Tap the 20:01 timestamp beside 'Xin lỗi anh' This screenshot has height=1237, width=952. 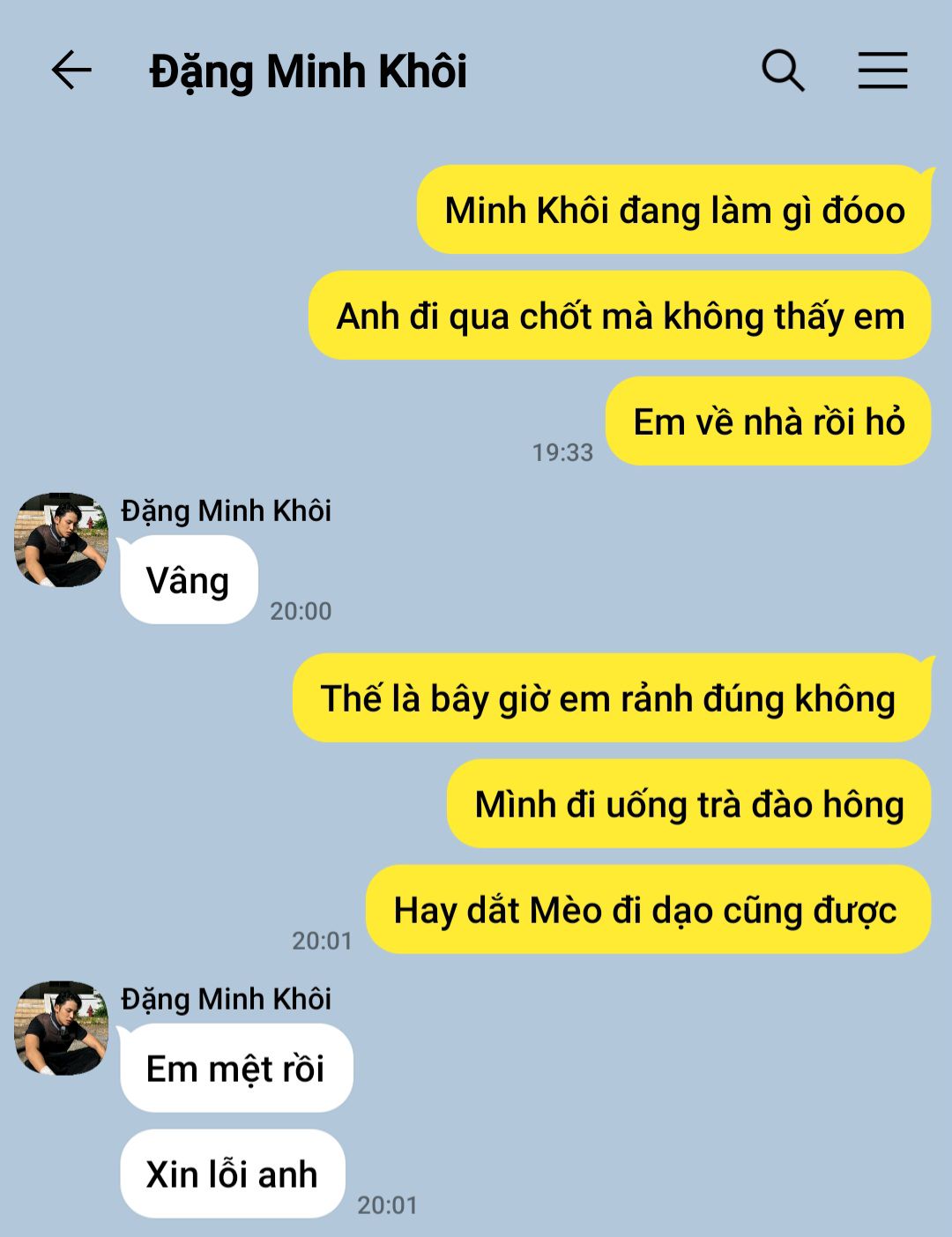[387, 1205]
